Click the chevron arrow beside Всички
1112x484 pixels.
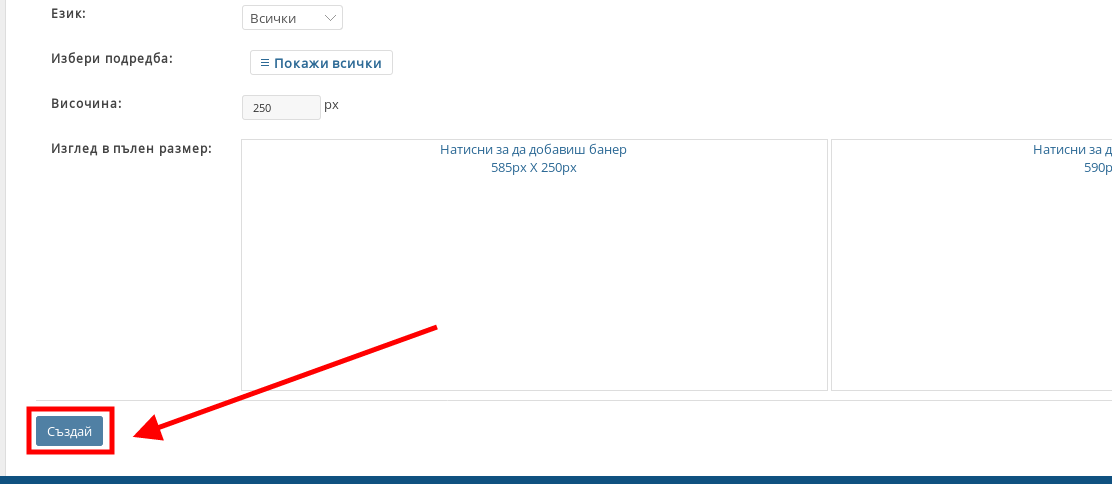pos(330,18)
